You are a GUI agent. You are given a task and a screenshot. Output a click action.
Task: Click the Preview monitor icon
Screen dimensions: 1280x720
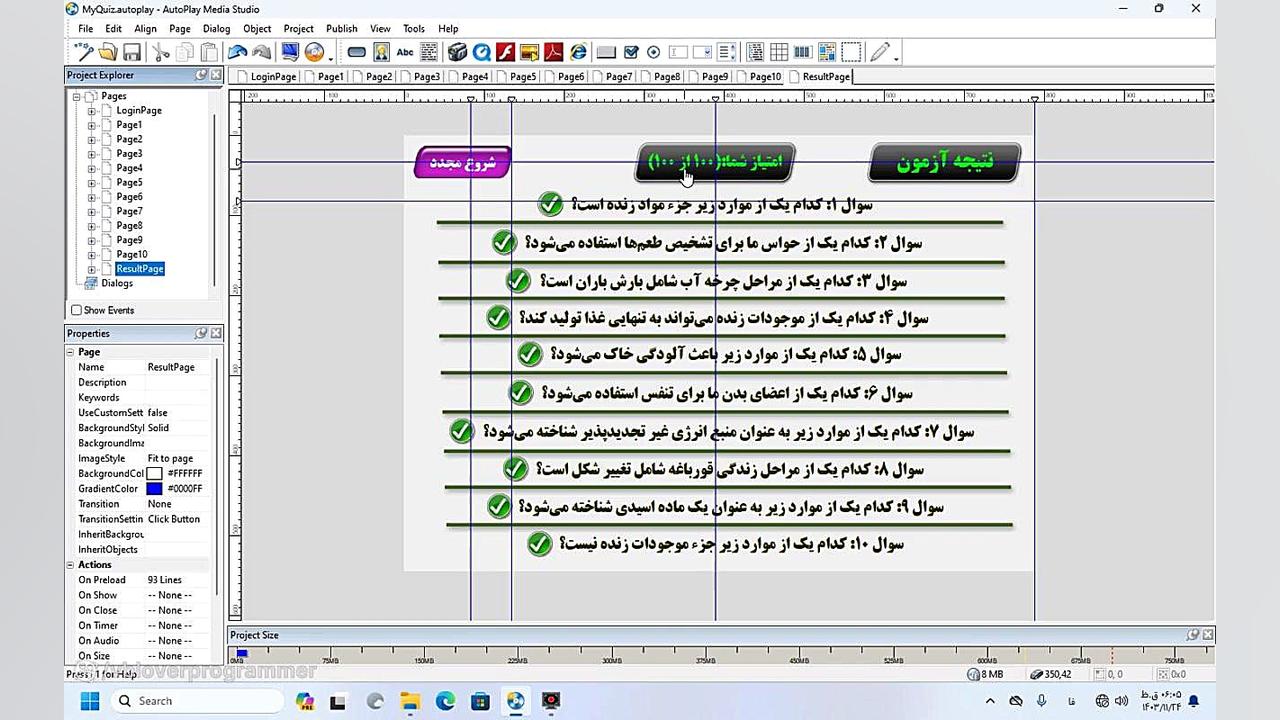pos(290,52)
